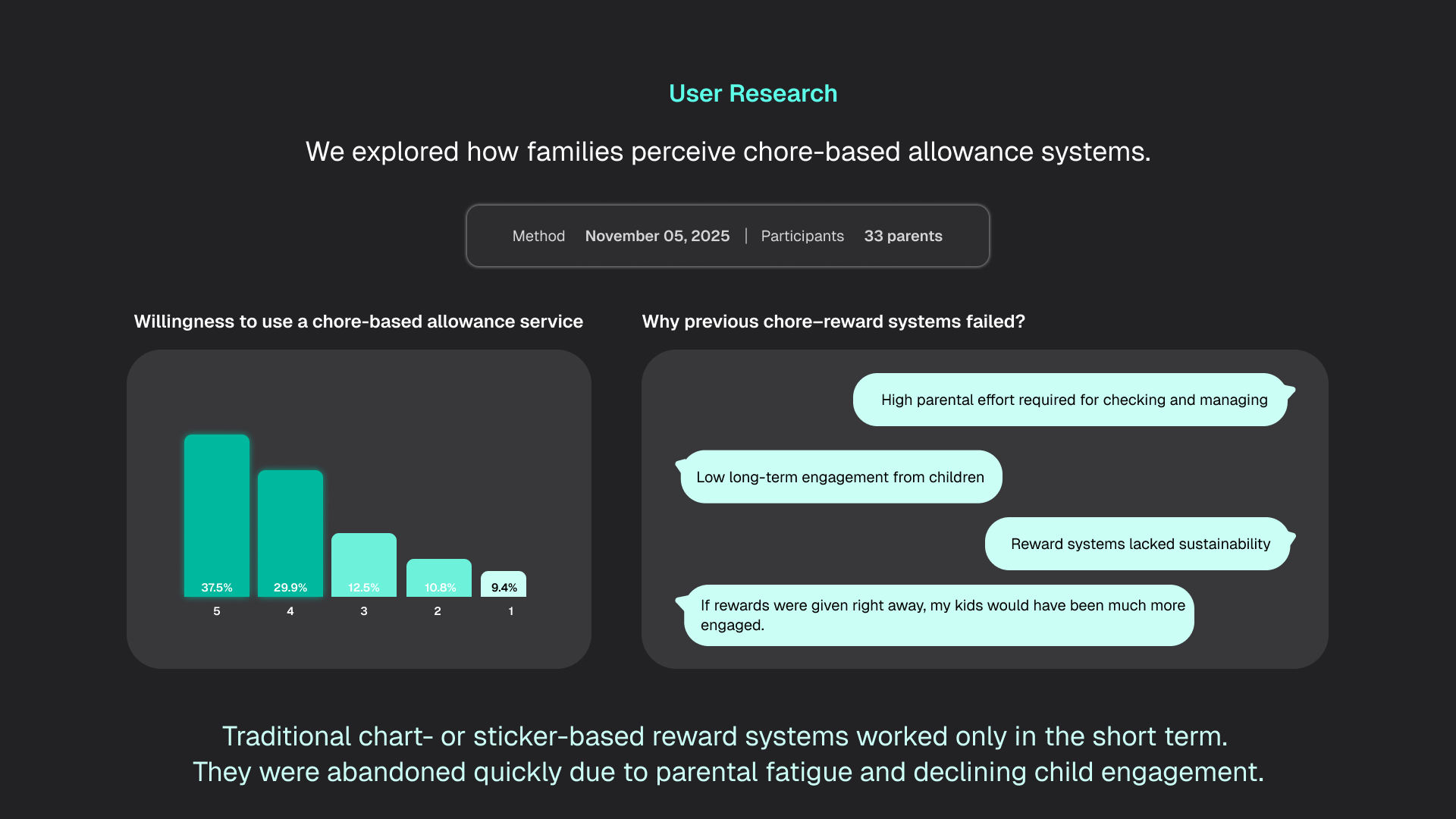The width and height of the screenshot is (1456, 819).
Task: Click axis label 5 under the chart
Action: click(x=217, y=611)
